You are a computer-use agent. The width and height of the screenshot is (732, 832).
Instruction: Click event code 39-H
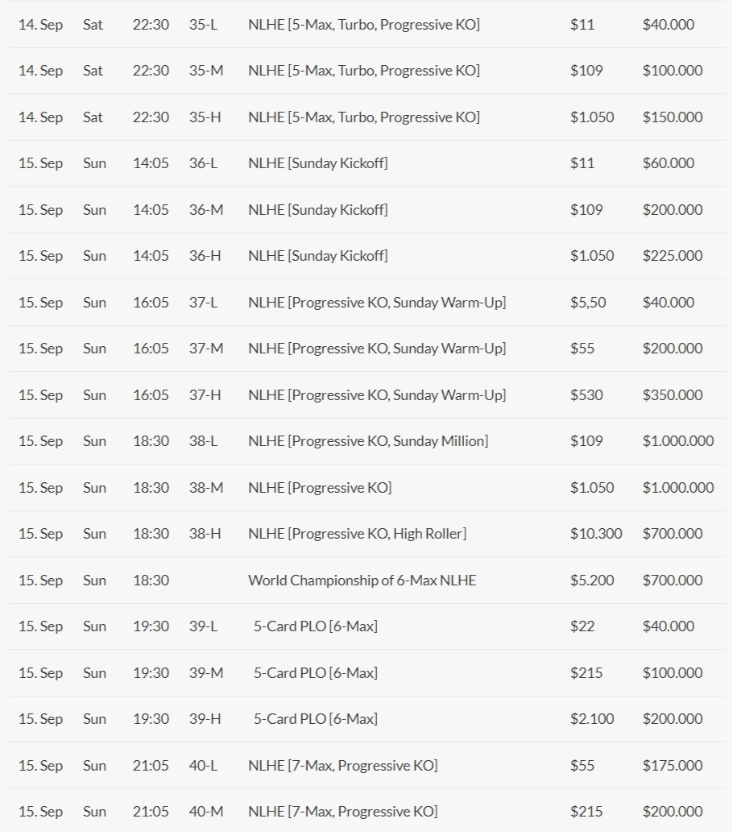coord(205,719)
